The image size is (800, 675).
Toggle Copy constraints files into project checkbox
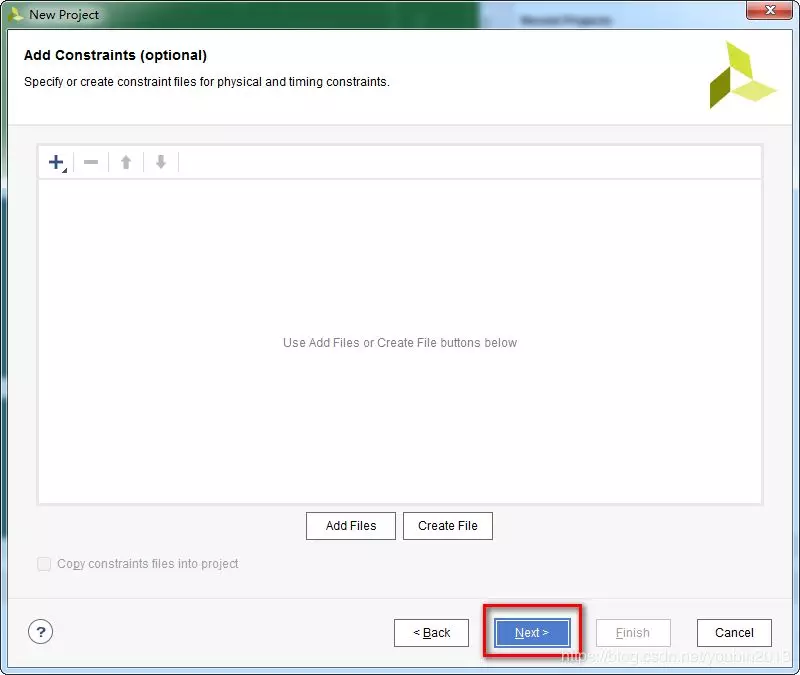tap(44, 564)
